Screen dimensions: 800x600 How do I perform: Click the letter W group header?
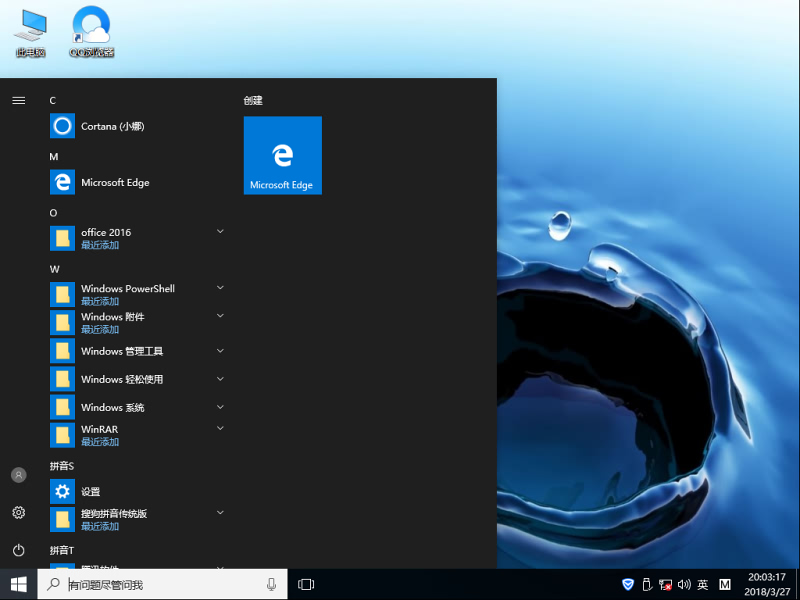coord(54,269)
